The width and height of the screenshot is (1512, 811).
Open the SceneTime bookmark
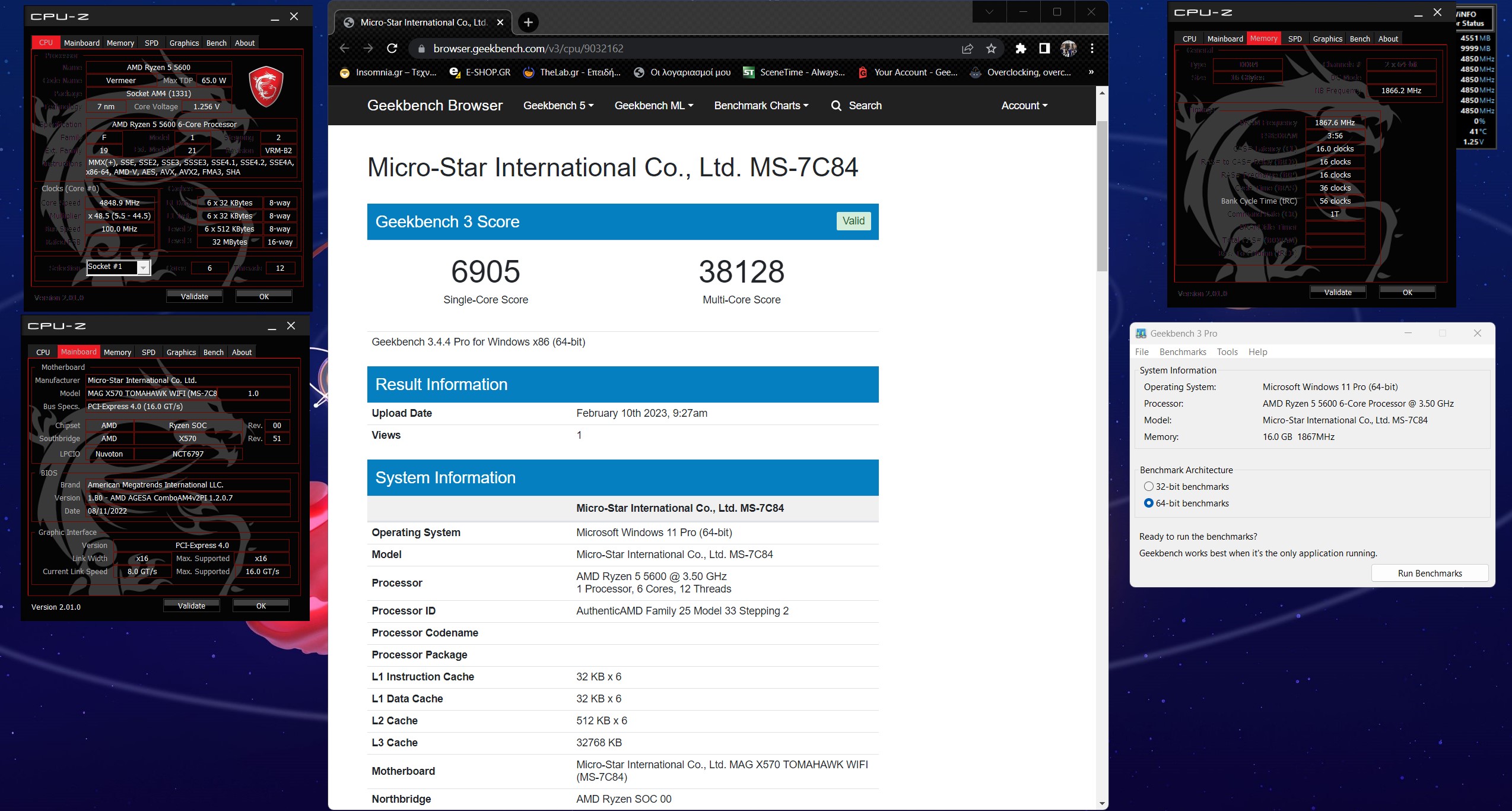click(794, 72)
